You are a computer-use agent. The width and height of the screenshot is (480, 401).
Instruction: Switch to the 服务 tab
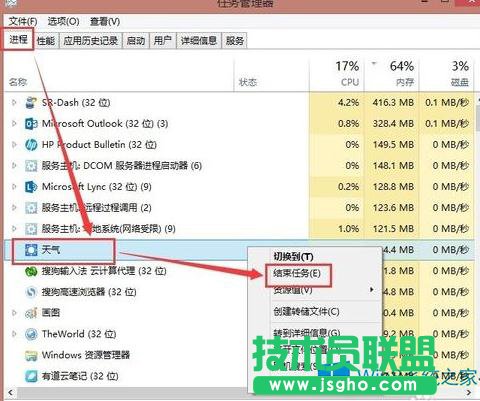[x=235, y=41]
